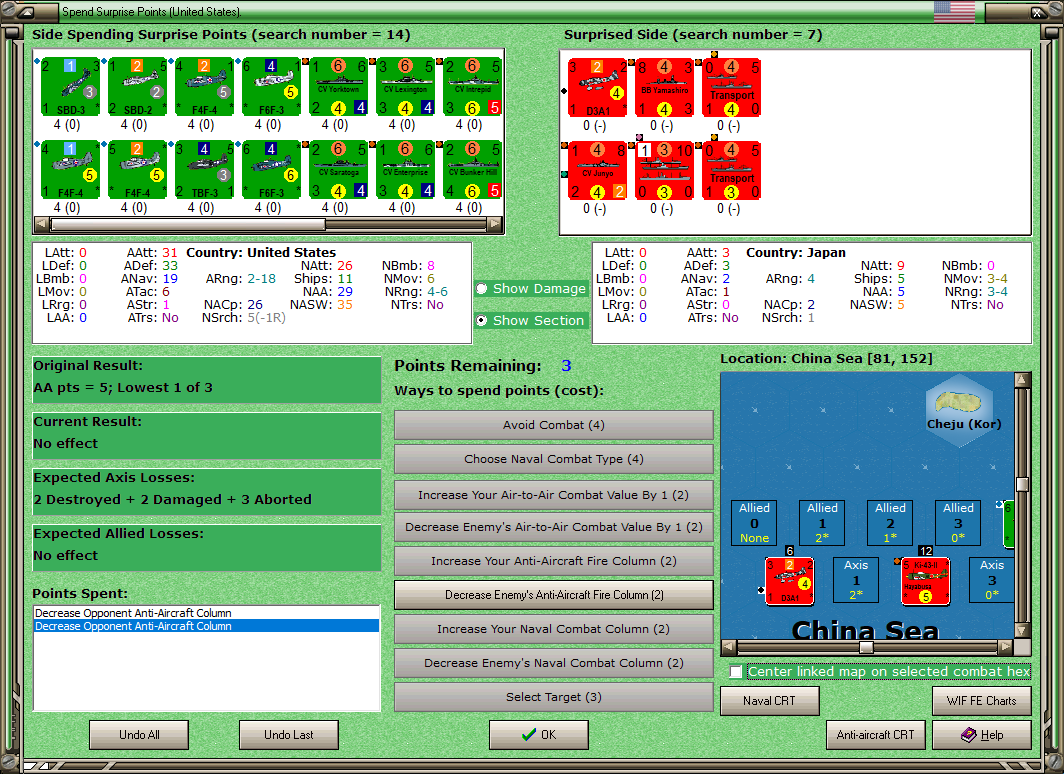Viewport: 1064px width, 774px height.
Task: Click Decrease Enemy's Naval Combat Column
Action: click(554, 663)
